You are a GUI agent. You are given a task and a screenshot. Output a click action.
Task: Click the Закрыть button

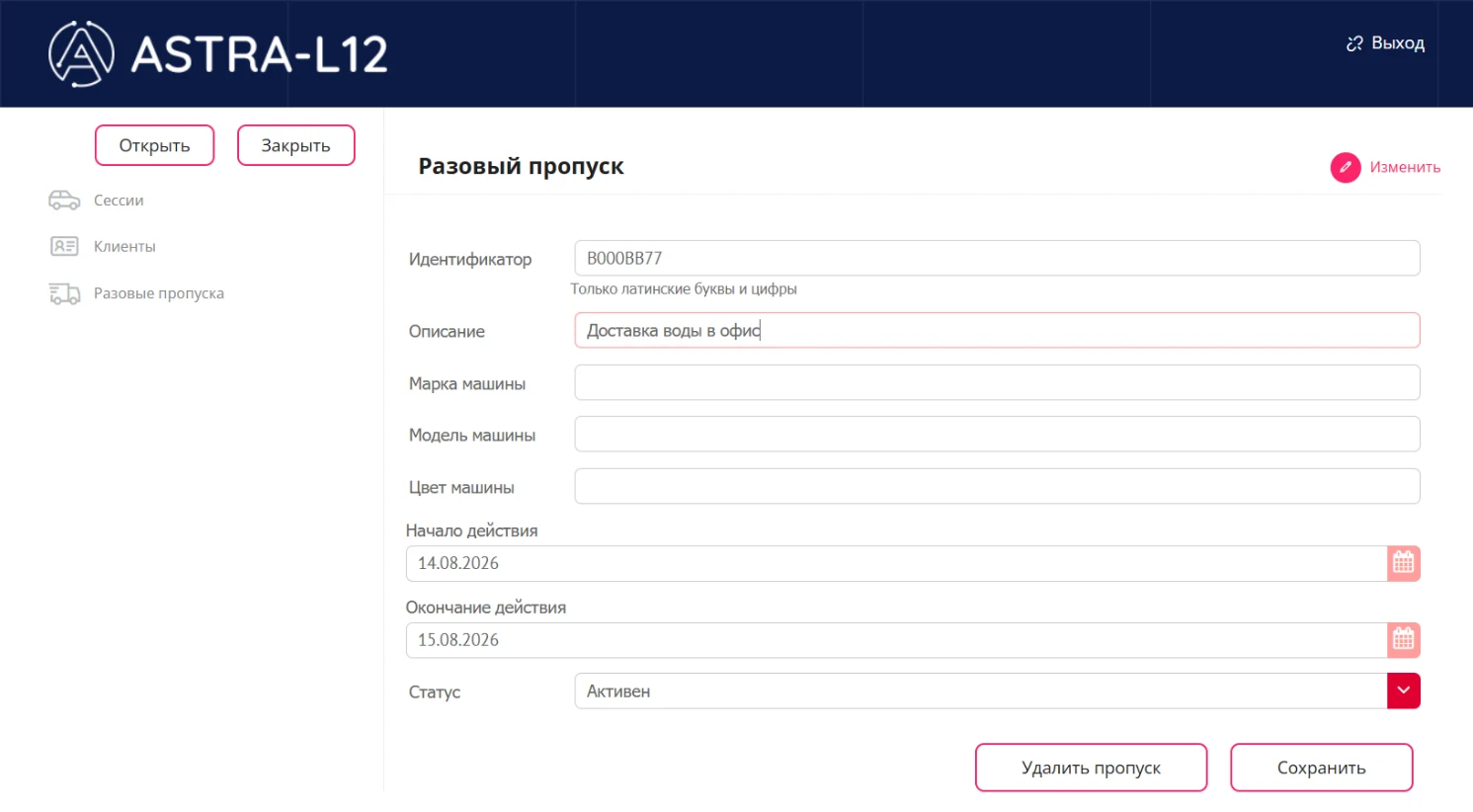pos(296,145)
